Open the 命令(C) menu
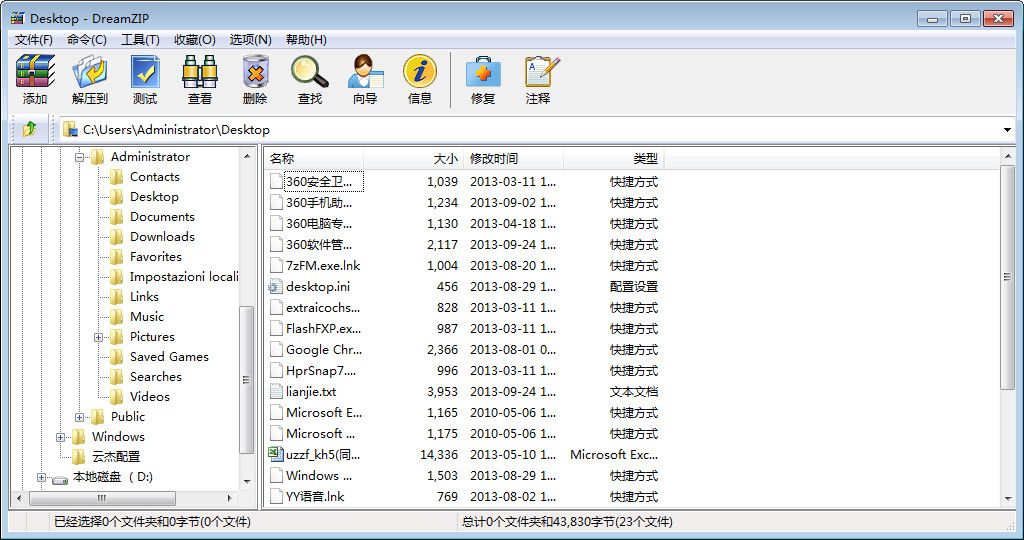 (87, 40)
